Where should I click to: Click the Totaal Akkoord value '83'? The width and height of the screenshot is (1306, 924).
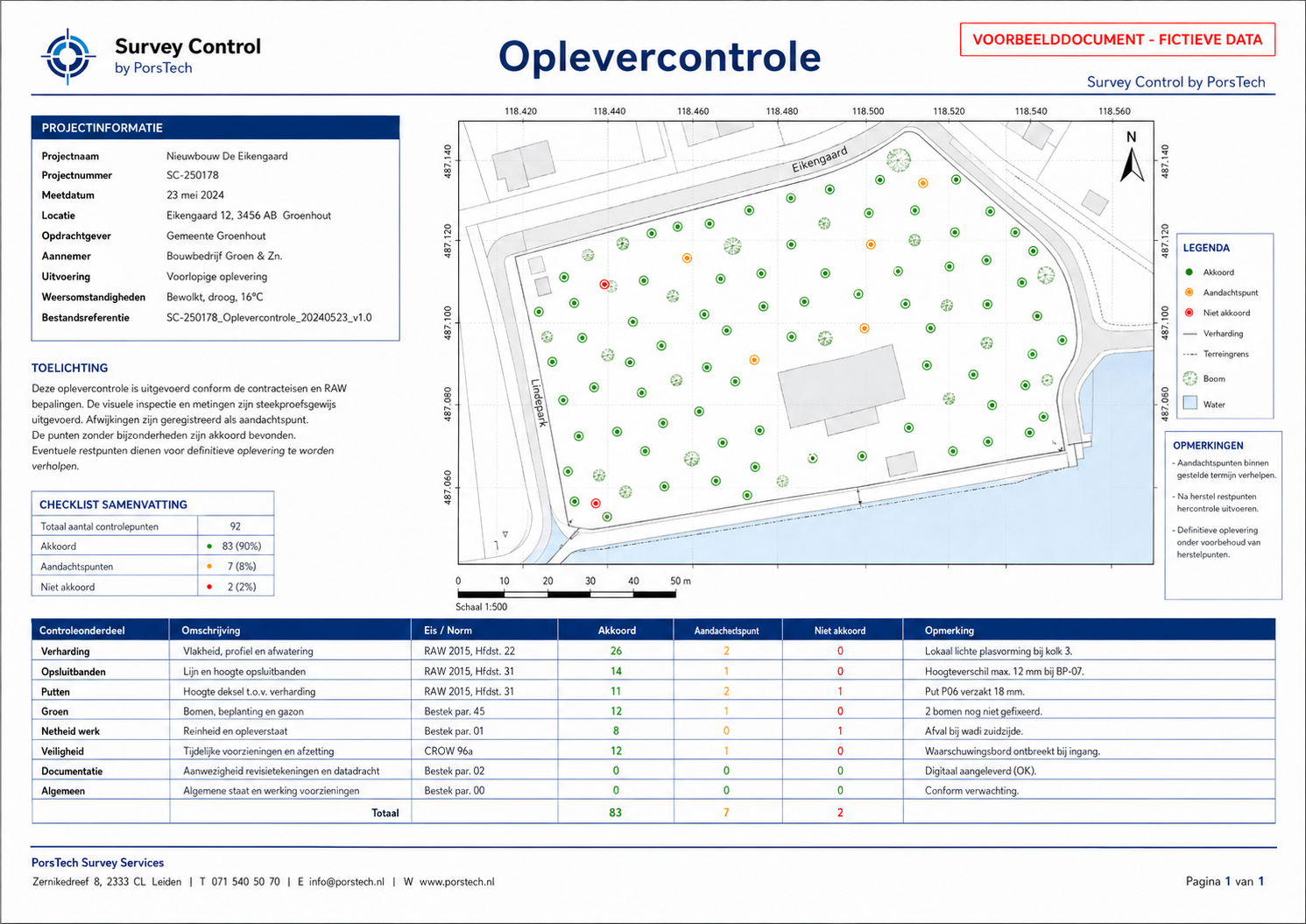pos(616,813)
